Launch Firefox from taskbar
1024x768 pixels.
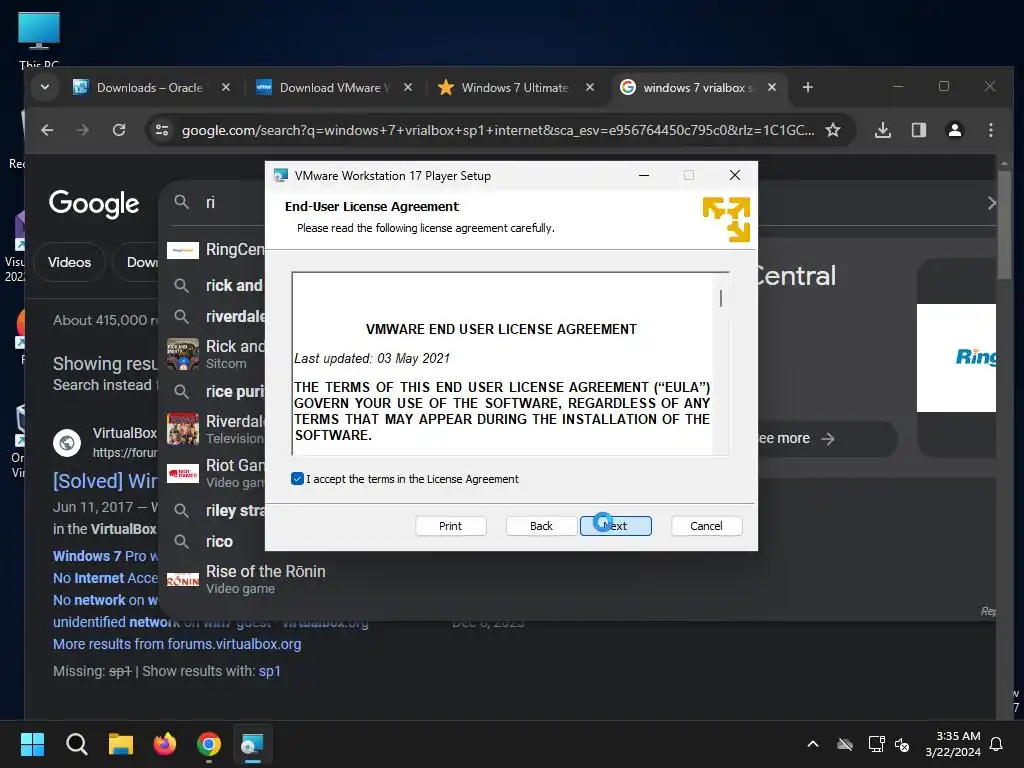tap(165, 744)
